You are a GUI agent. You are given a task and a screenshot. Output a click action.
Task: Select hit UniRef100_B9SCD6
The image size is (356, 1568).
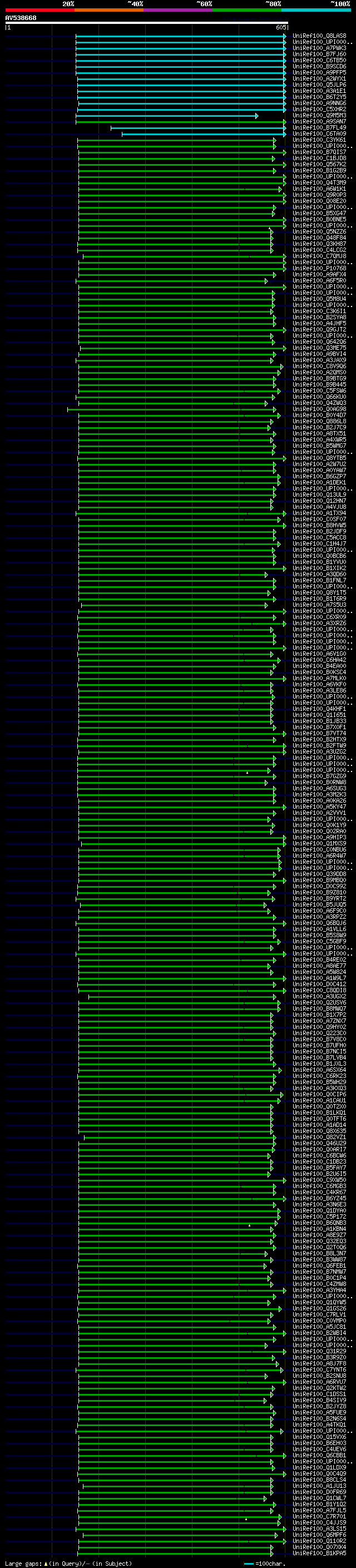point(319,66)
